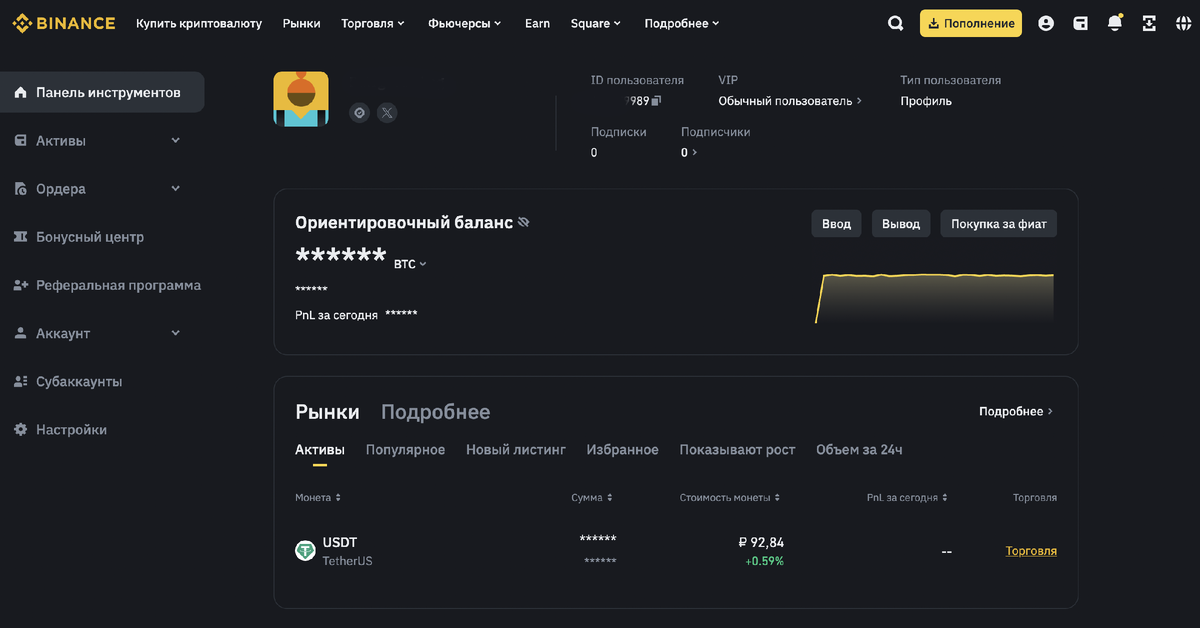
Task: Open Рынки in top menu
Action: [302, 23]
